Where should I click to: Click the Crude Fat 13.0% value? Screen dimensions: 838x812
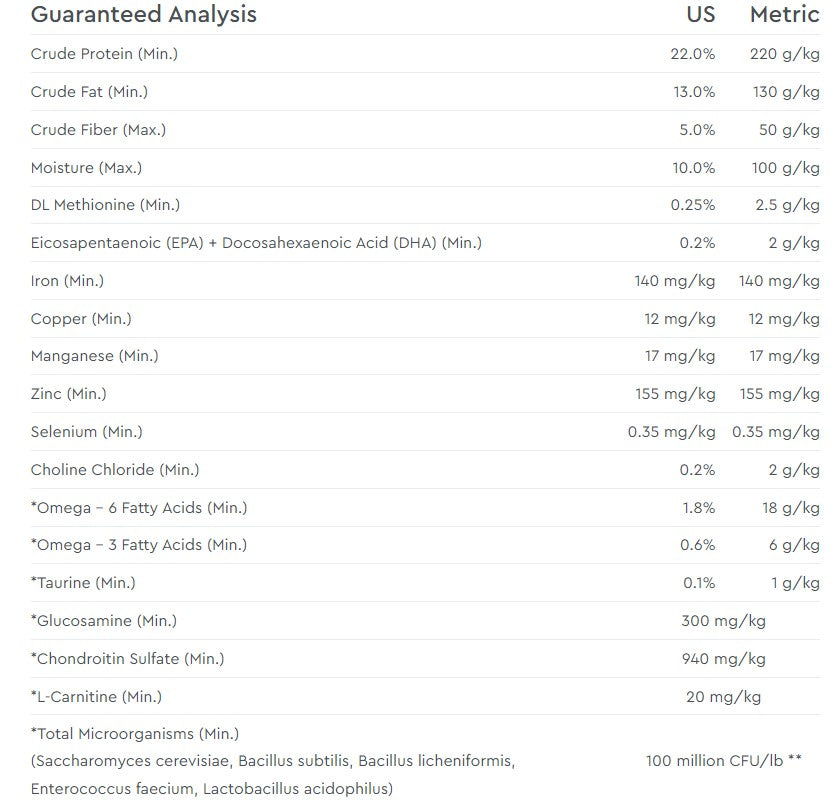(693, 92)
